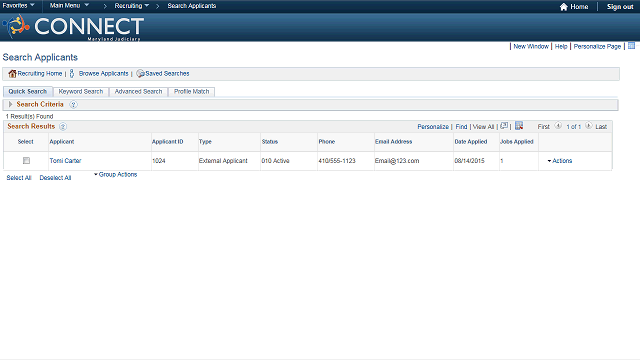Open the Tomi Carter applicant link
This screenshot has height=360, width=640.
coord(65,161)
